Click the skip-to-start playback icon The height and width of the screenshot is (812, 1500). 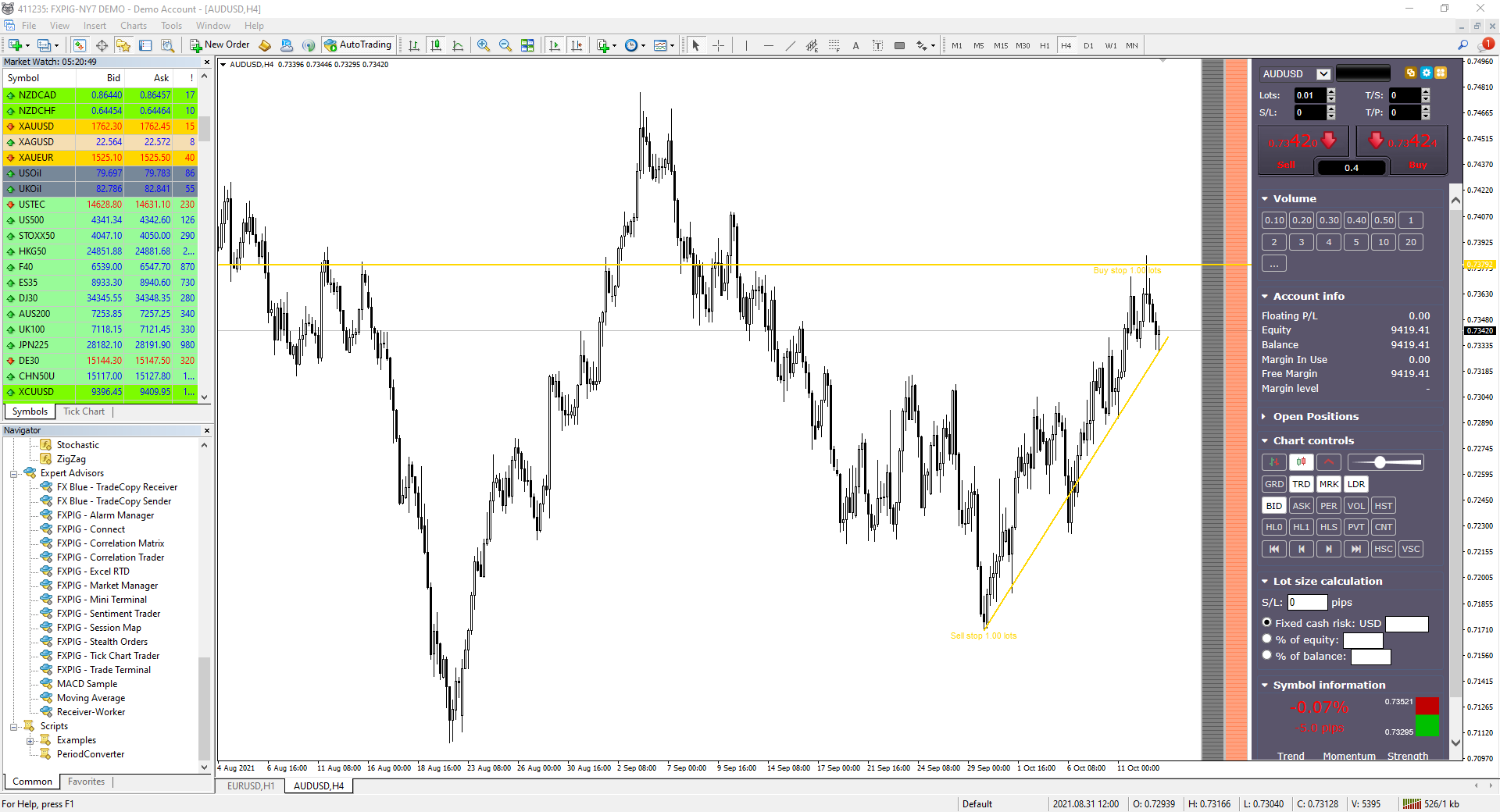(x=1274, y=549)
